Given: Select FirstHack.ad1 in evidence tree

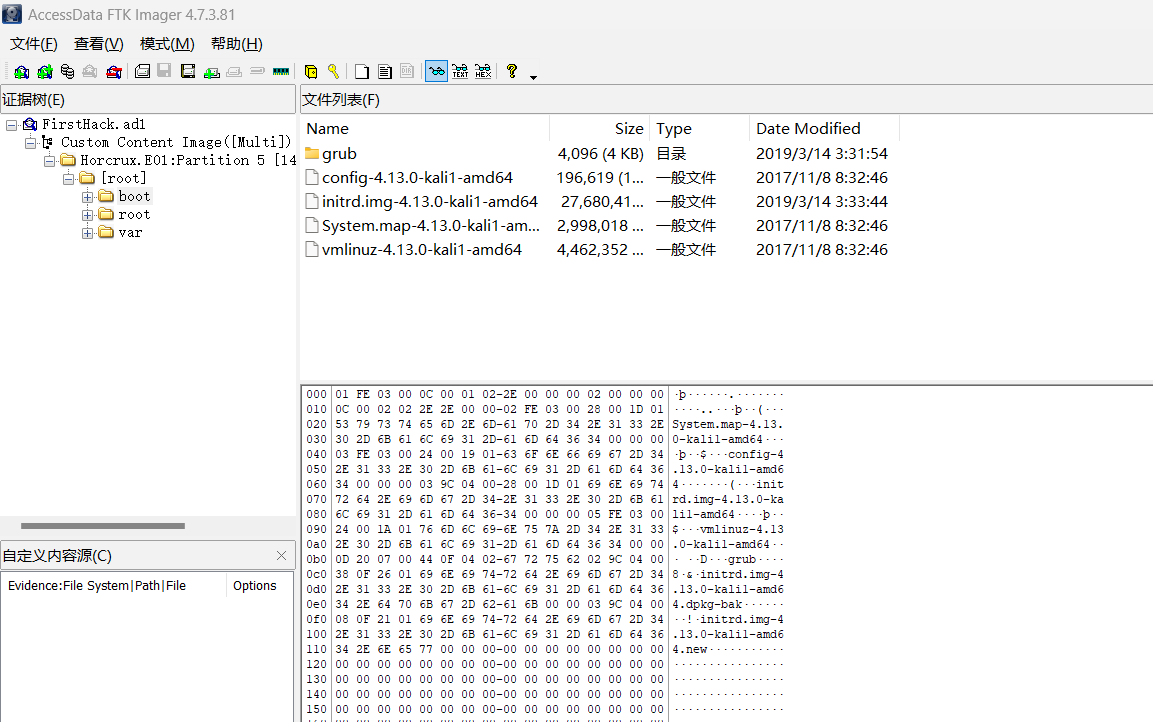Looking at the screenshot, I should click(93, 124).
